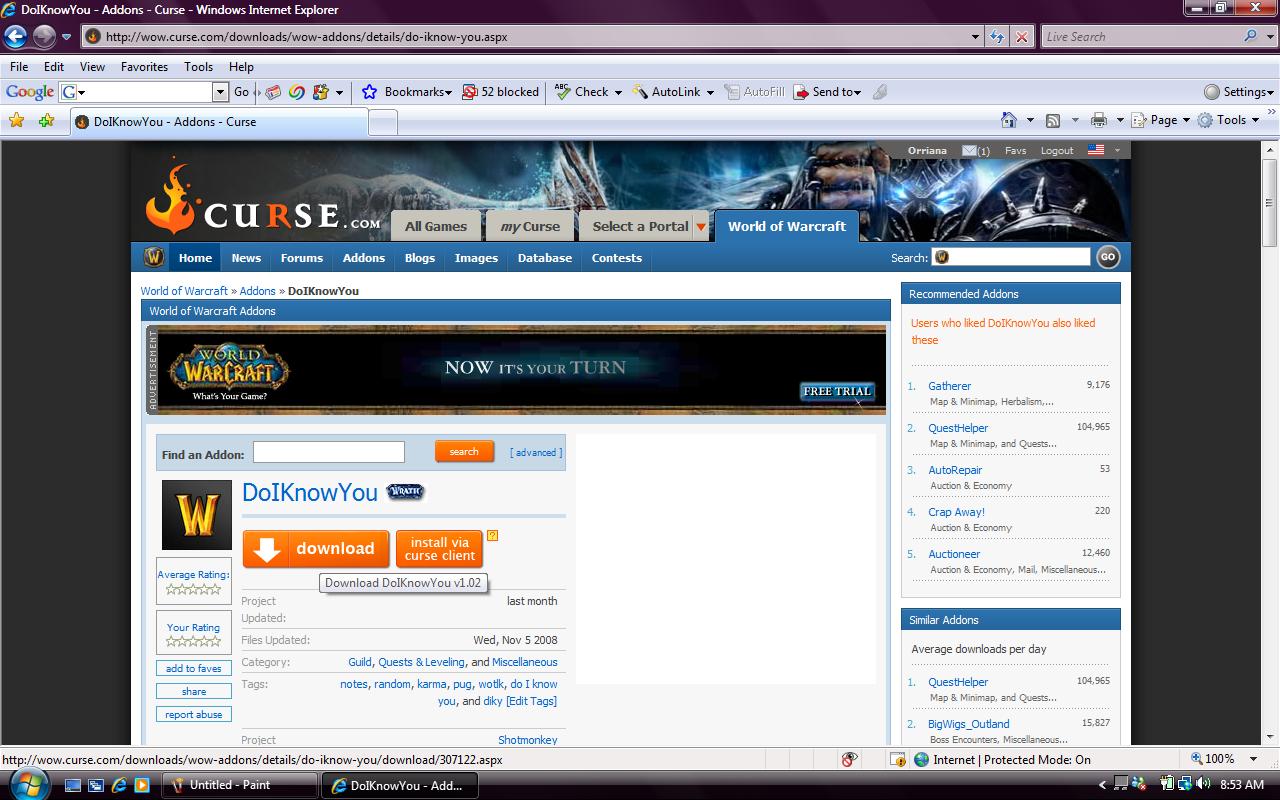Open the View menu

pyautogui.click(x=92, y=67)
